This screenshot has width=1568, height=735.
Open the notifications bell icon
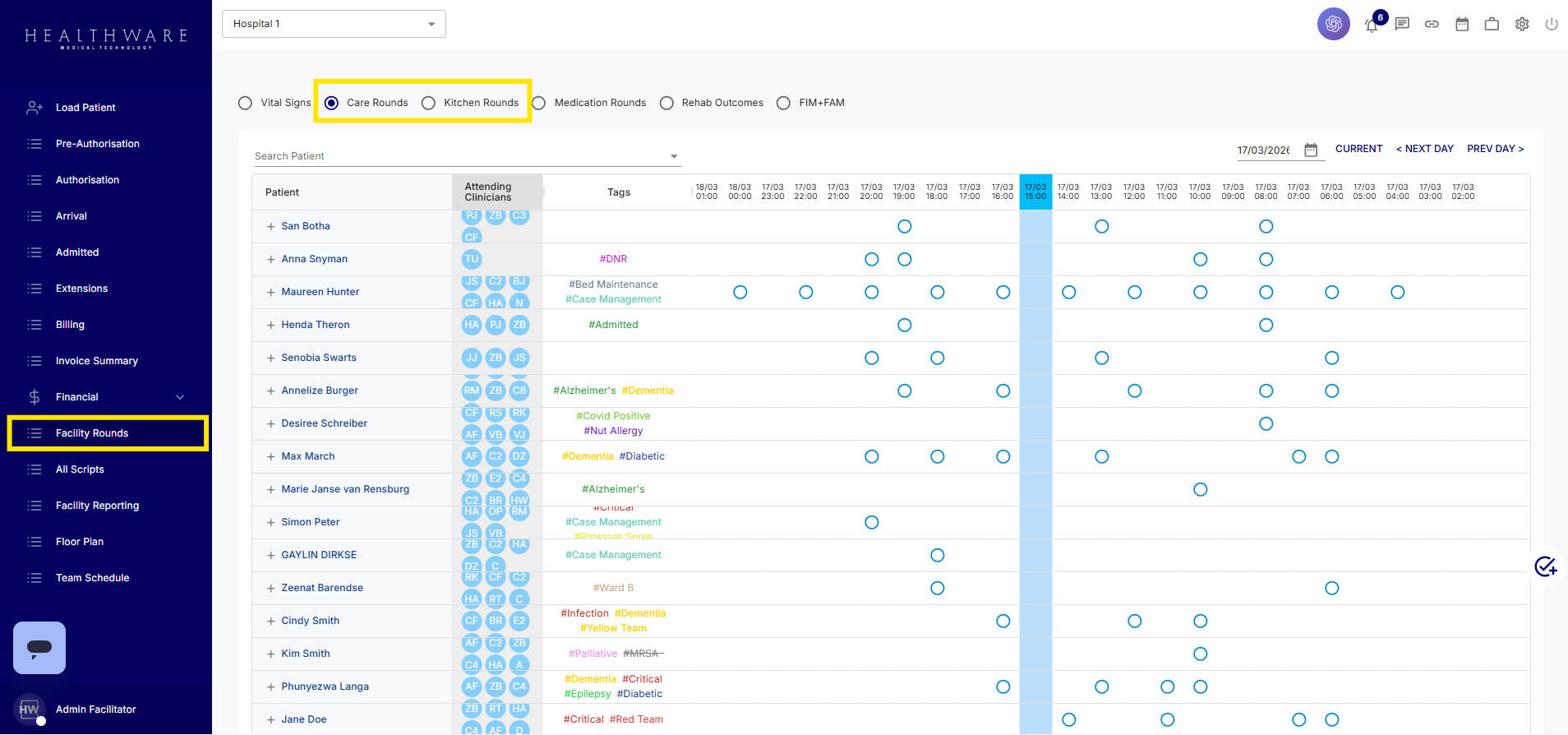tap(1371, 25)
